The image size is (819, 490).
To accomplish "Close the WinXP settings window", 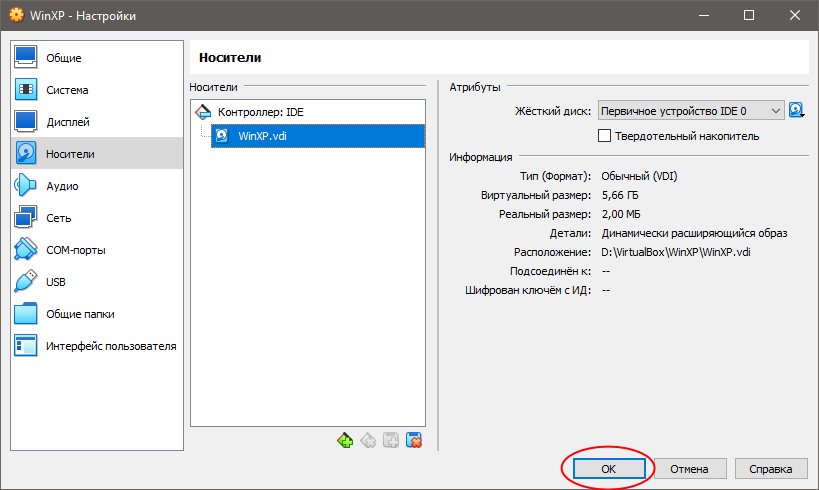I will [x=794, y=15].
